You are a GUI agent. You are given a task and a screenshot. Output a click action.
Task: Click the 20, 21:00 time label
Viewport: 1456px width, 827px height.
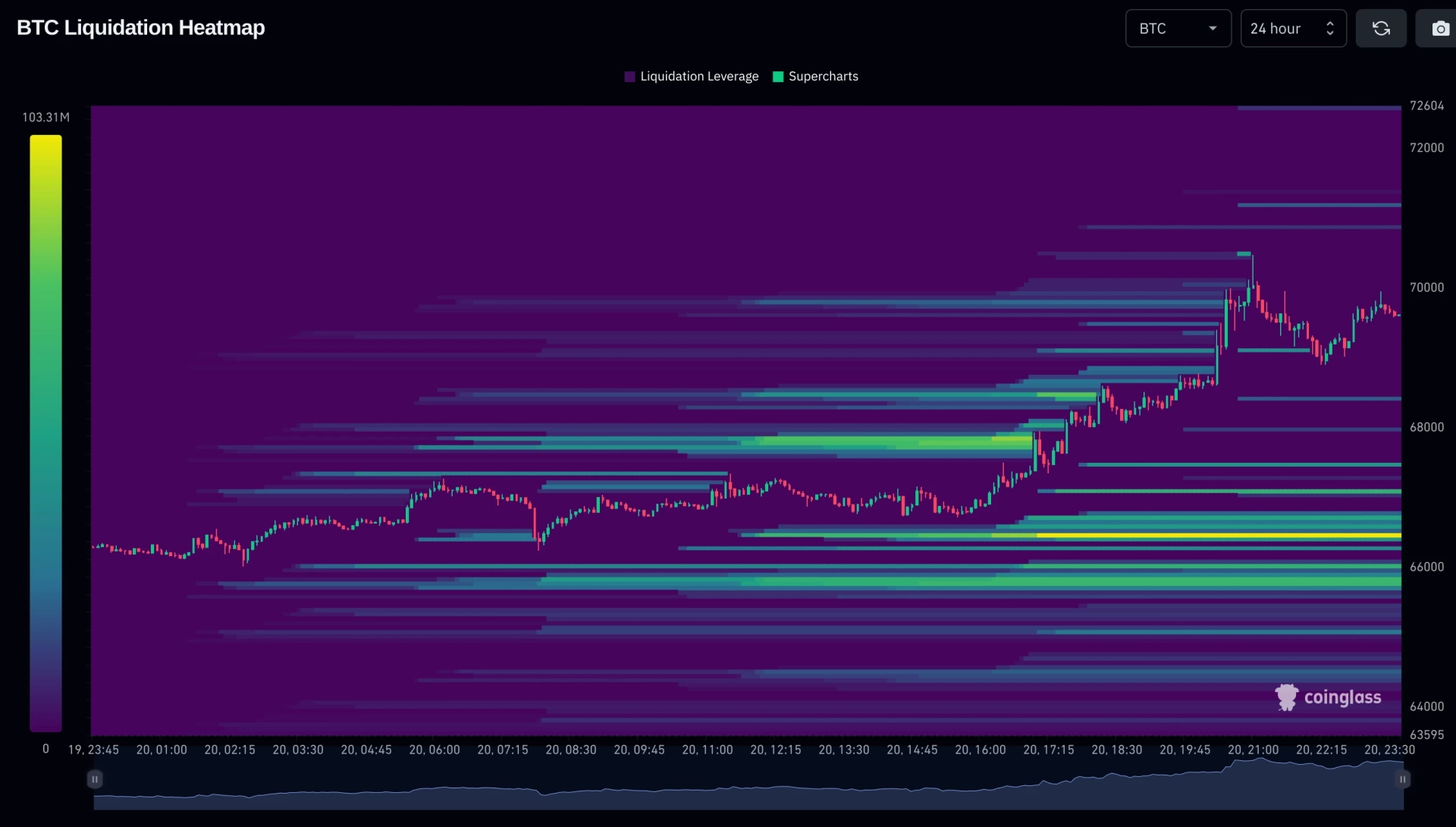[1254, 750]
